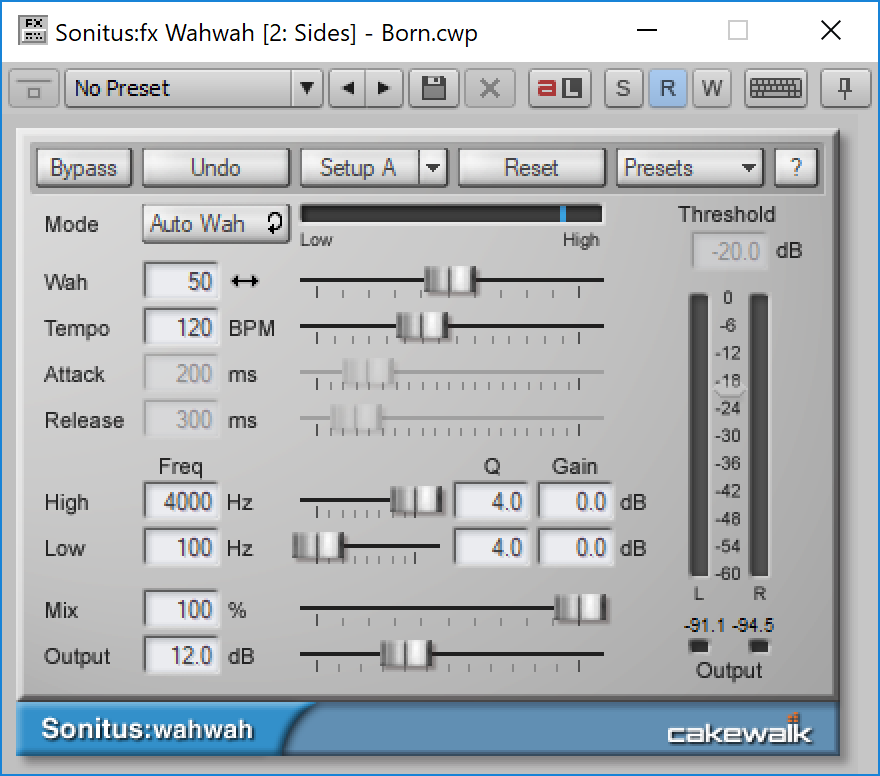Click the save preset disk icon

point(434,88)
